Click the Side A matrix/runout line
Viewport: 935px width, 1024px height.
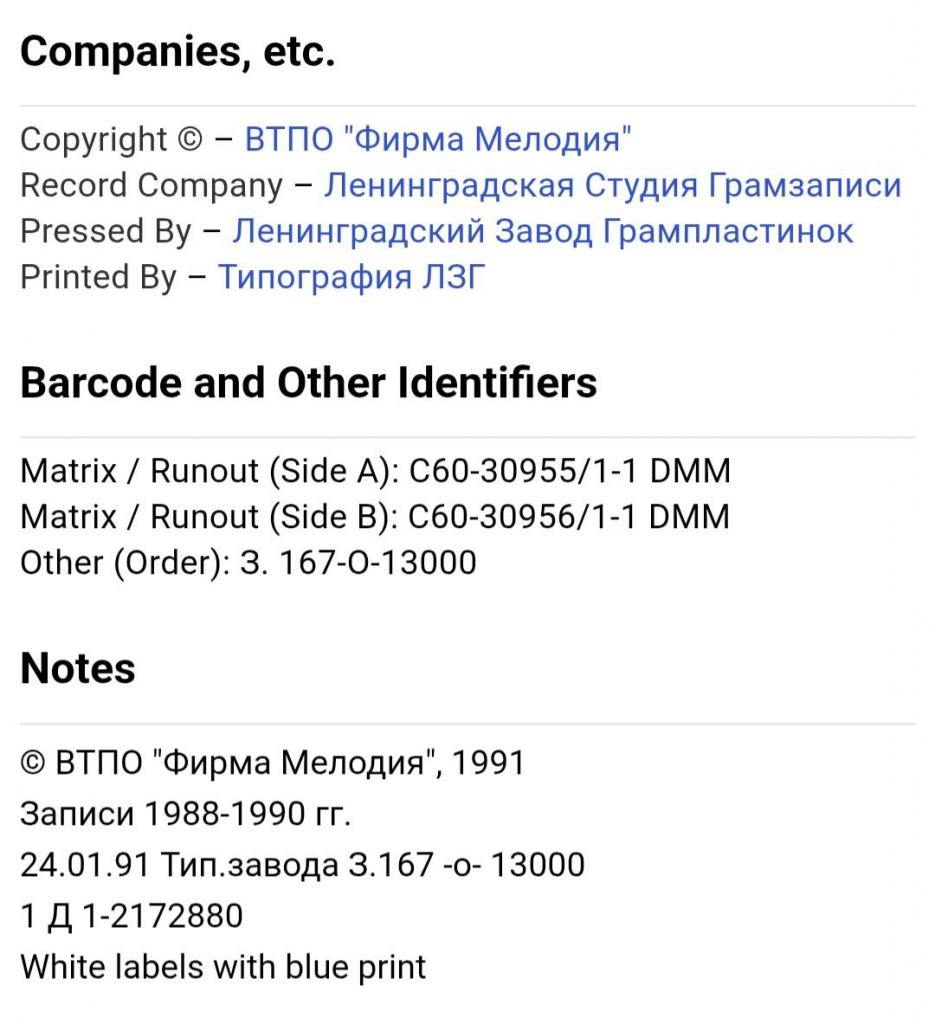click(375, 471)
